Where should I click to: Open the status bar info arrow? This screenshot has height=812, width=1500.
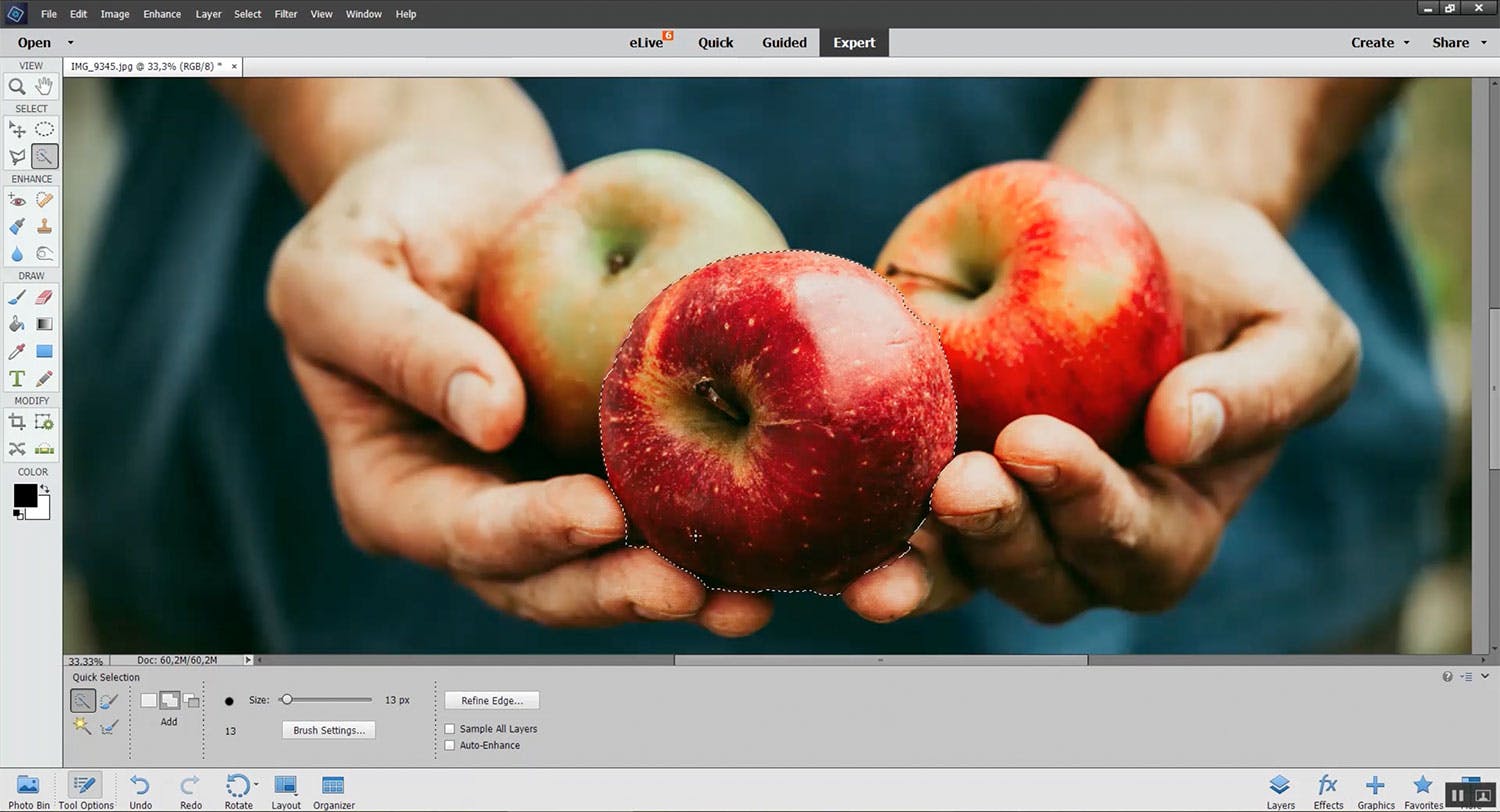coord(249,660)
